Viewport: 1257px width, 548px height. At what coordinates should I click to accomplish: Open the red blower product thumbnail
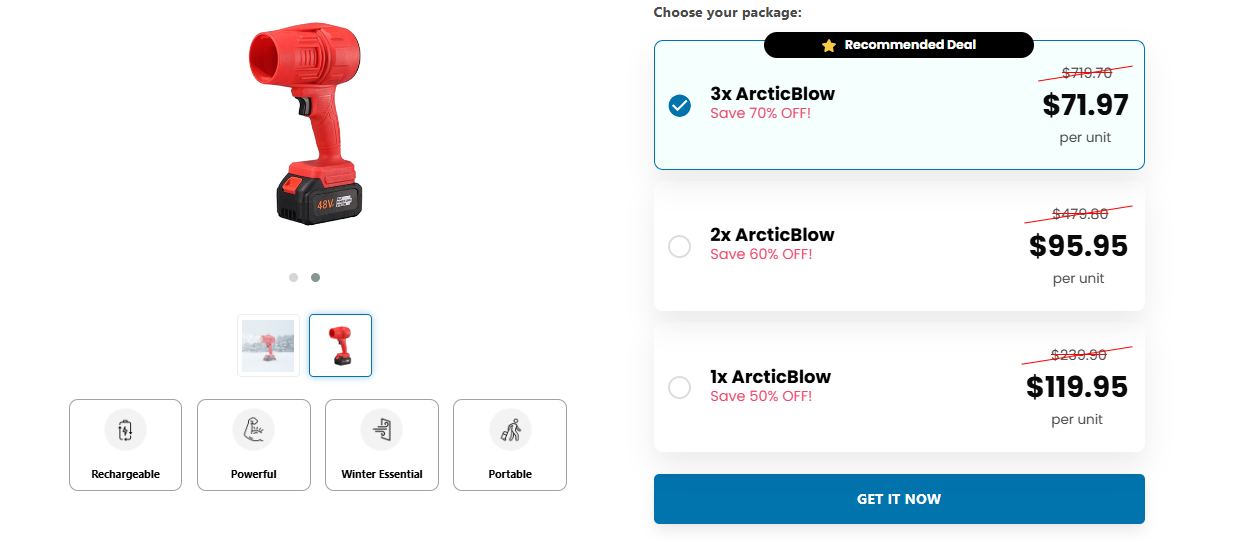(x=340, y=346)
